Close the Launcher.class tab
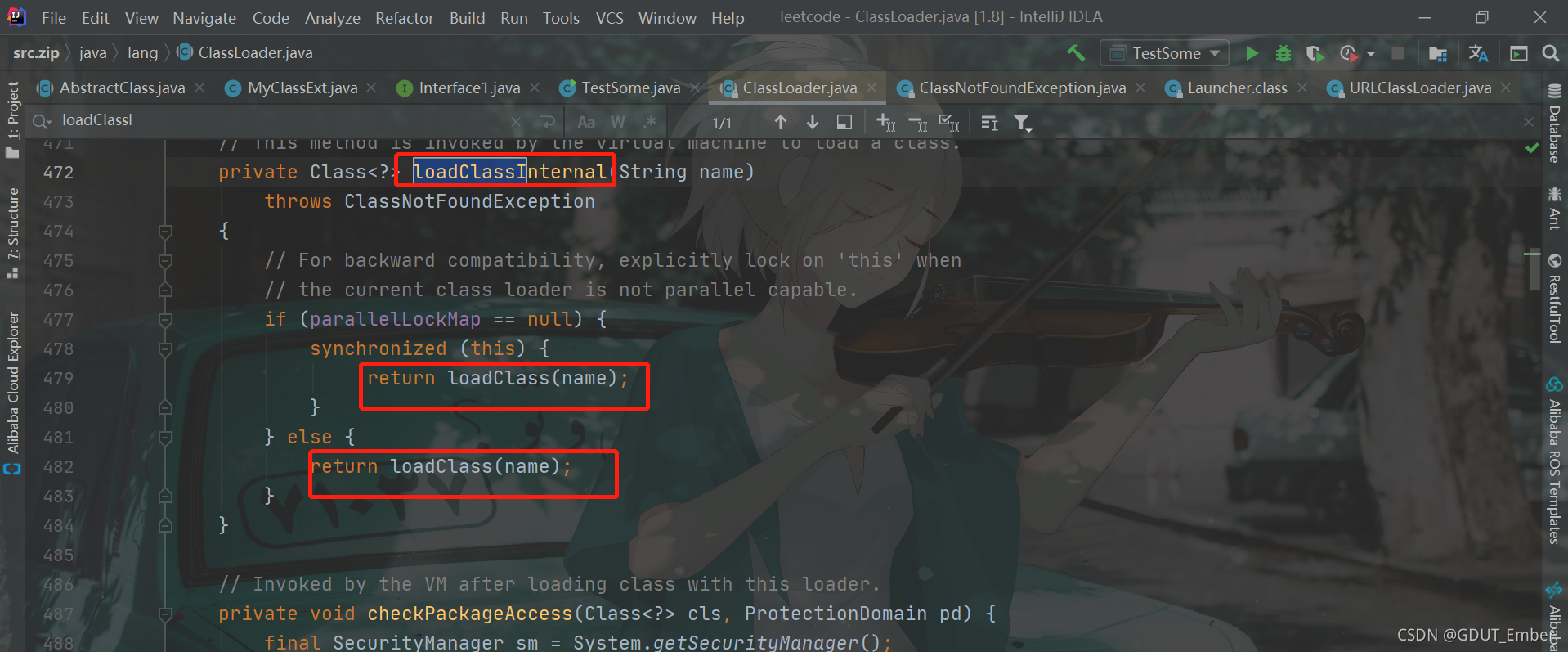Viewport: 1568px width, 652px height. pyautogui.click(x=1302, y=88)
